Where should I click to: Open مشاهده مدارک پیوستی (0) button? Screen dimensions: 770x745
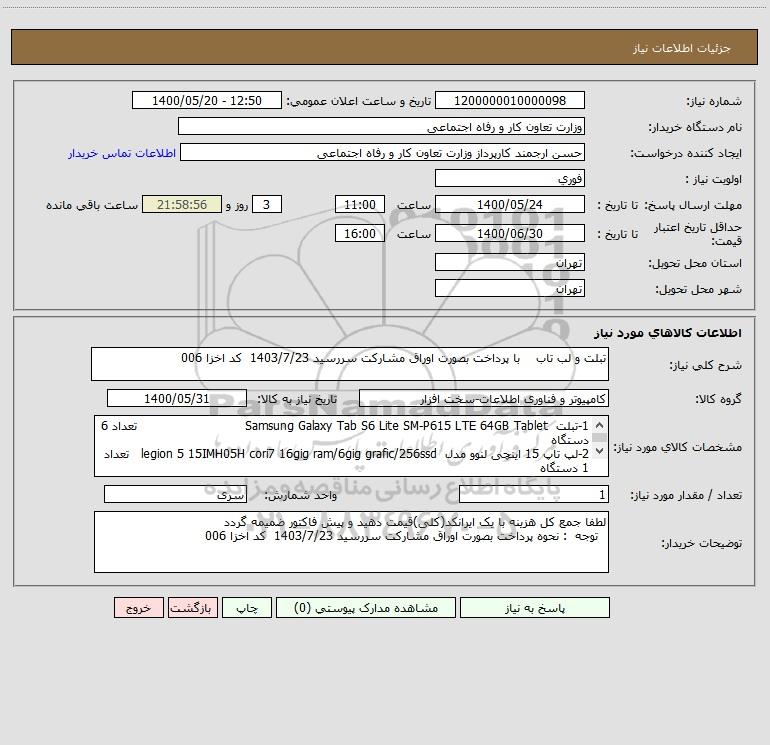pos(366,607)
